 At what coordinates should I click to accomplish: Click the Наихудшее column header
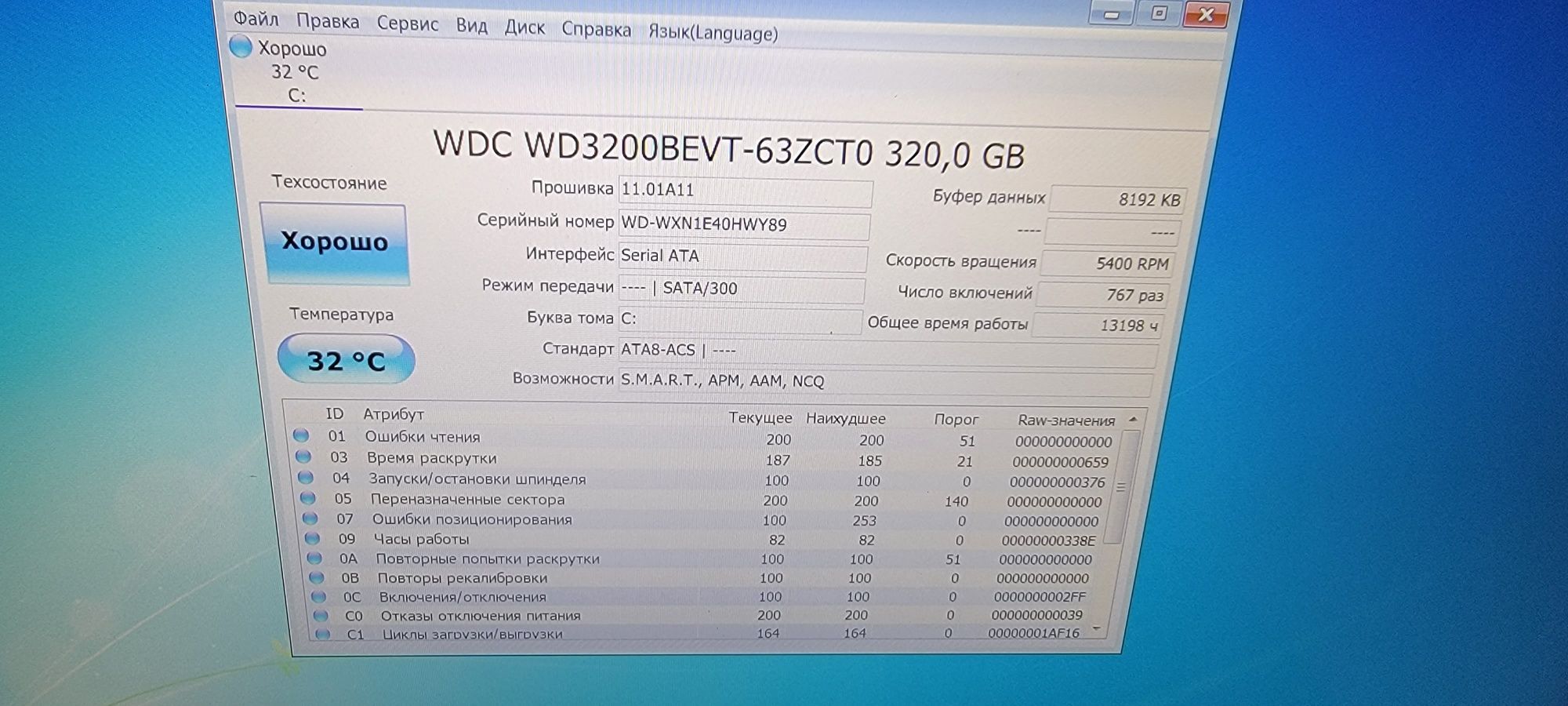click(x=845, y=419)
